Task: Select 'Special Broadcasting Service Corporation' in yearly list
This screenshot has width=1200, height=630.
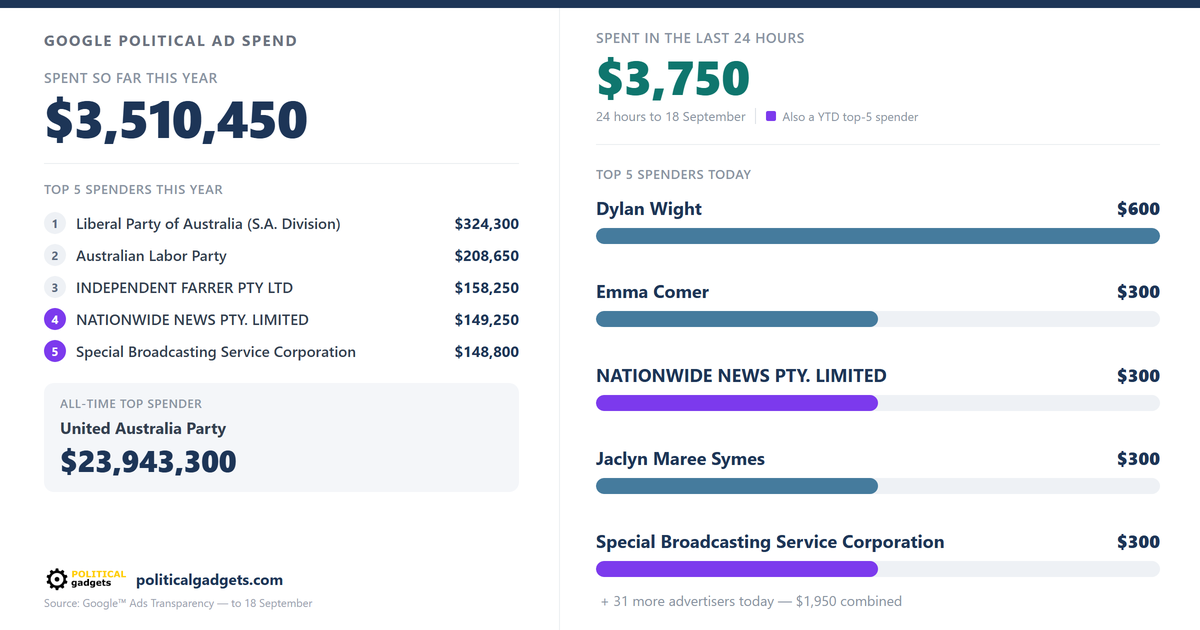Action: click(x=216, y=352)
